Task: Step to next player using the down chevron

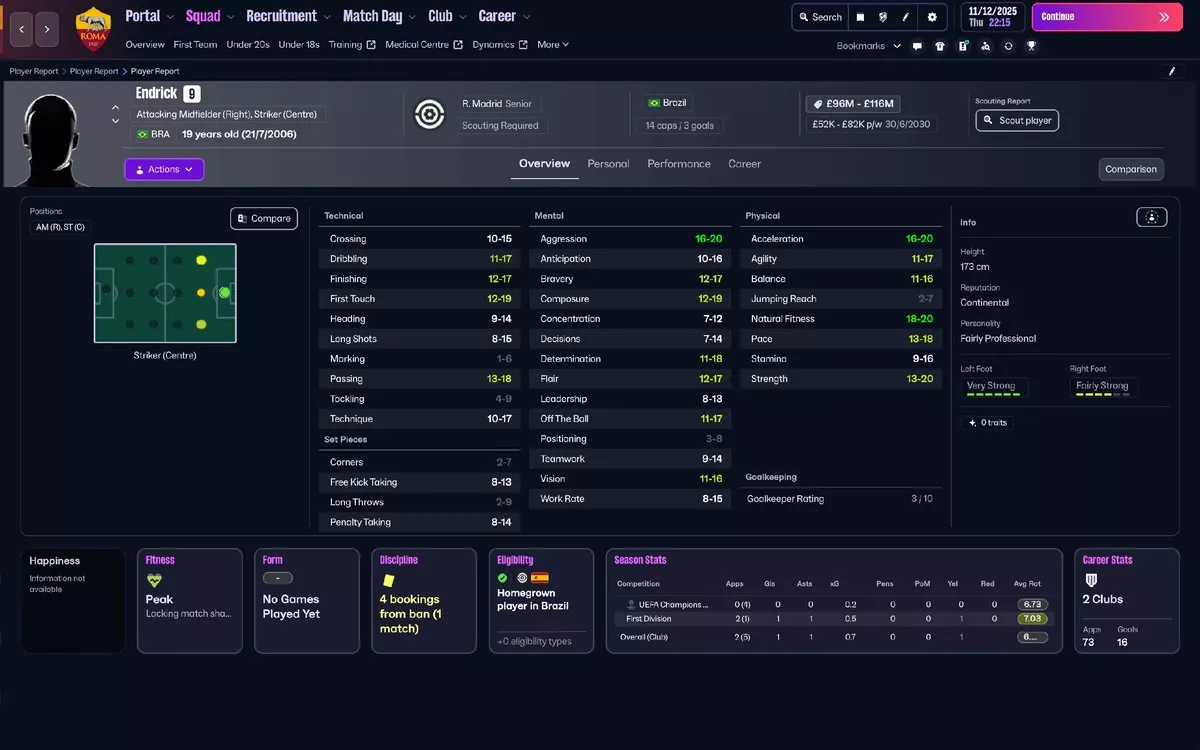Action: coord(115,122)
